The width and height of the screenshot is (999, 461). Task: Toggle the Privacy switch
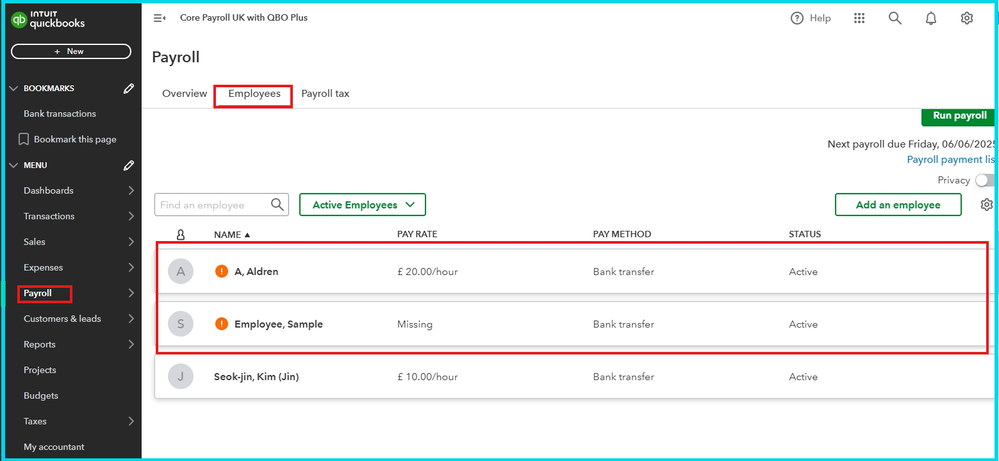point(985,180)
